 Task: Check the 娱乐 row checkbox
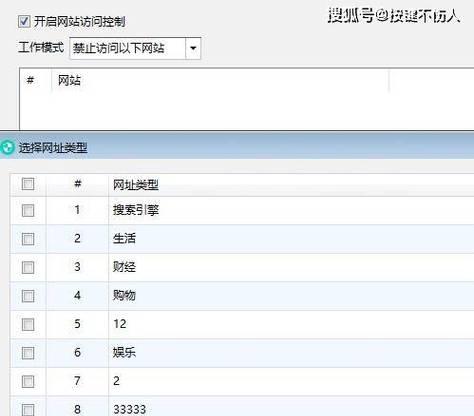coord(28,353)
